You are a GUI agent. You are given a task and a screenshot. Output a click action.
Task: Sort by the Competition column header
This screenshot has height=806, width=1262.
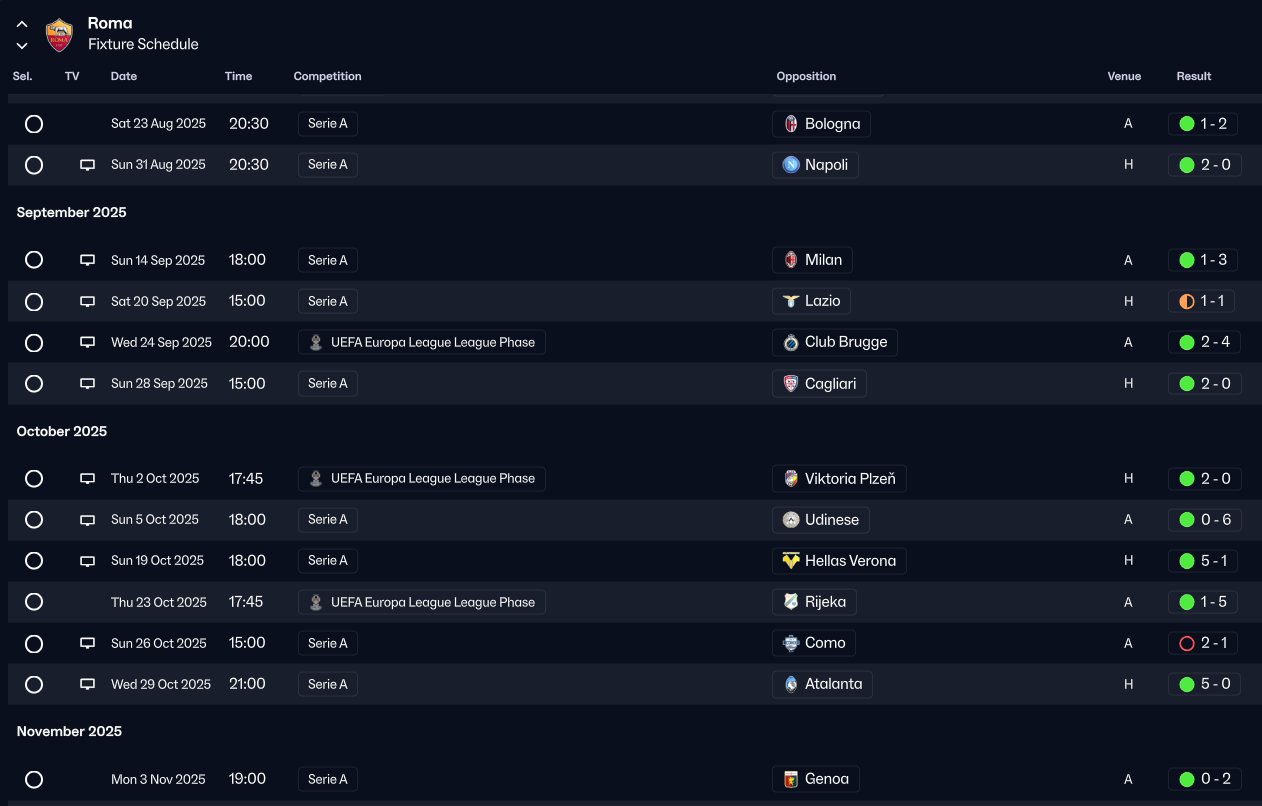coord(327,76)
